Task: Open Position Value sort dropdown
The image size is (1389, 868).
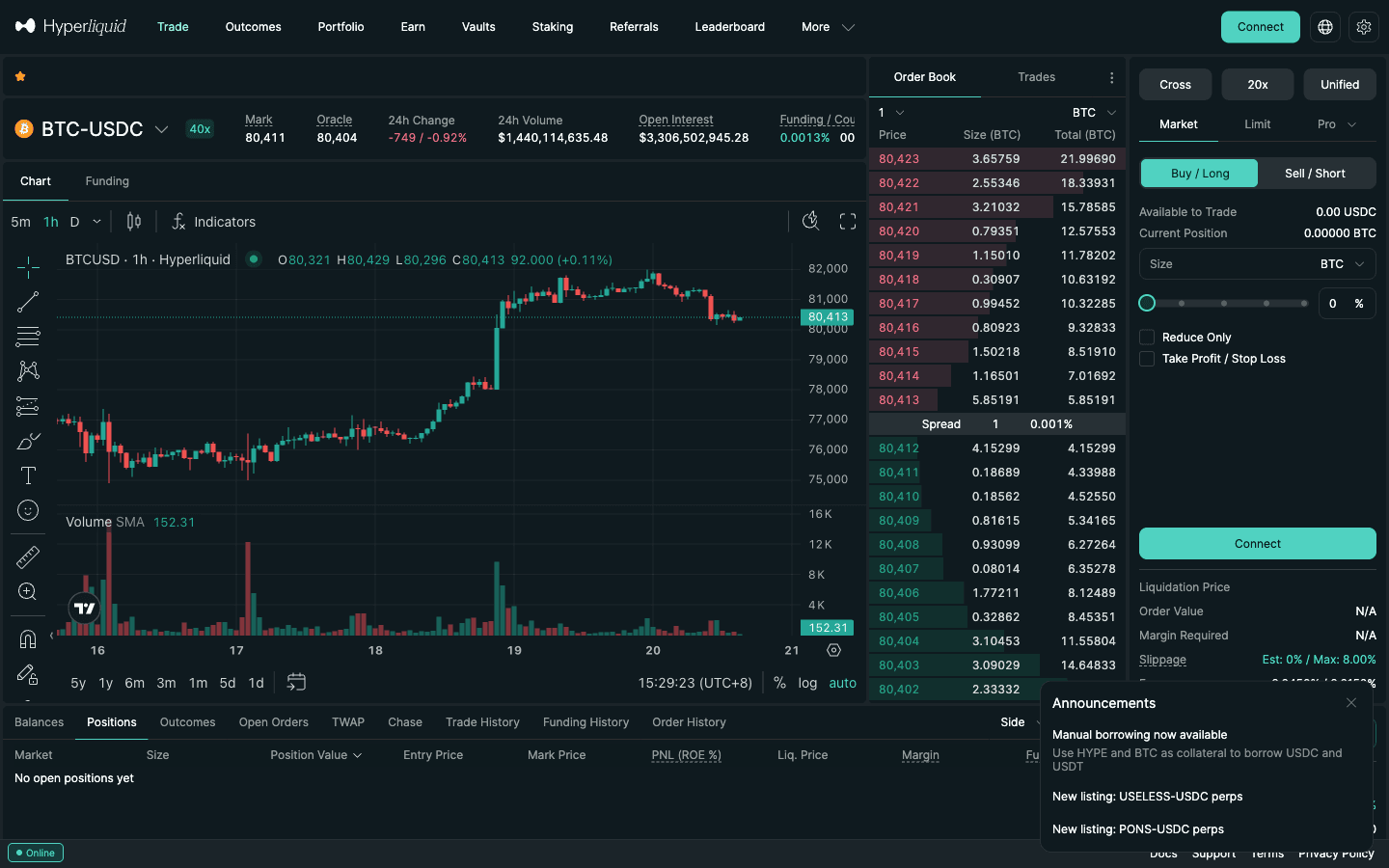Action: pyautogui.click(x=316, y=755)
